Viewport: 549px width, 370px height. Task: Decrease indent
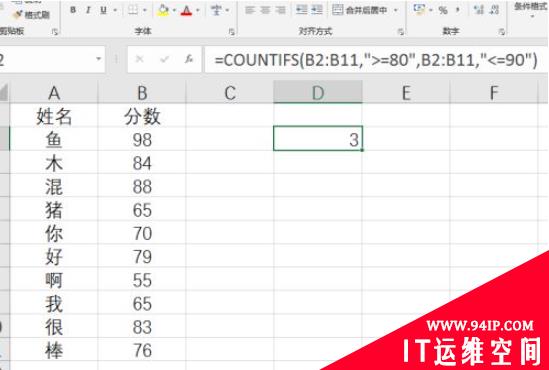pos(301,10)
